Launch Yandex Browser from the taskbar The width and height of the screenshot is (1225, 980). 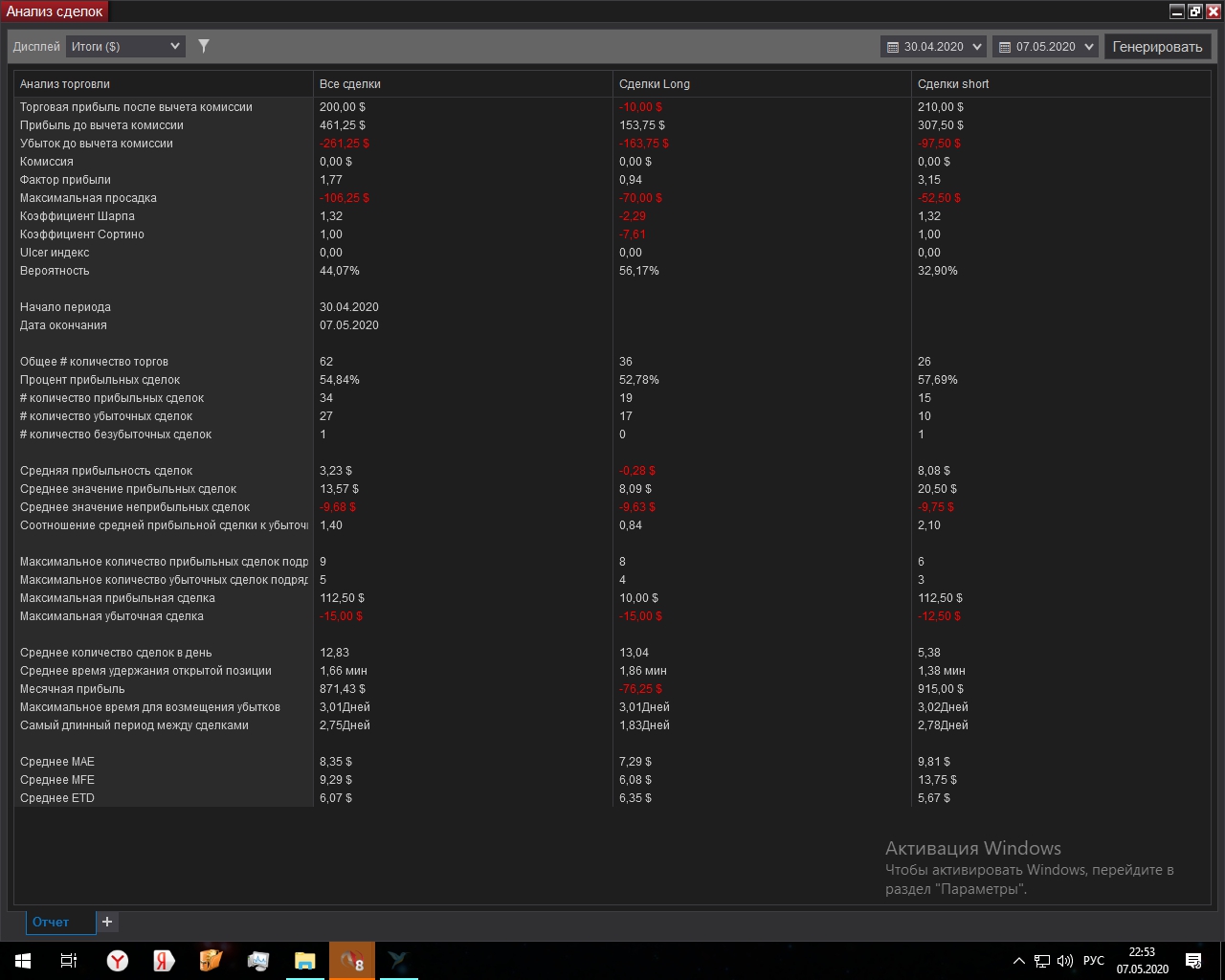(x=117, y=961)
